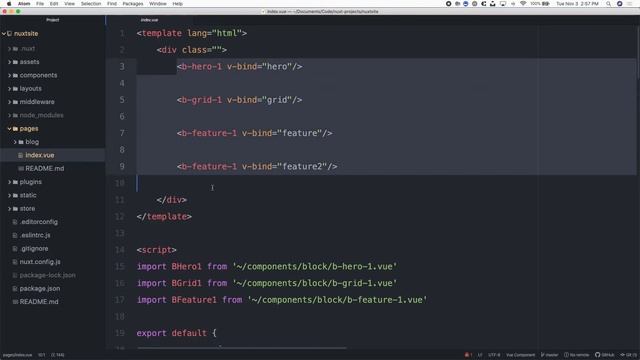Screen dimensions: 640x360
Task: Open the Find menu
Action: [112, 4]
